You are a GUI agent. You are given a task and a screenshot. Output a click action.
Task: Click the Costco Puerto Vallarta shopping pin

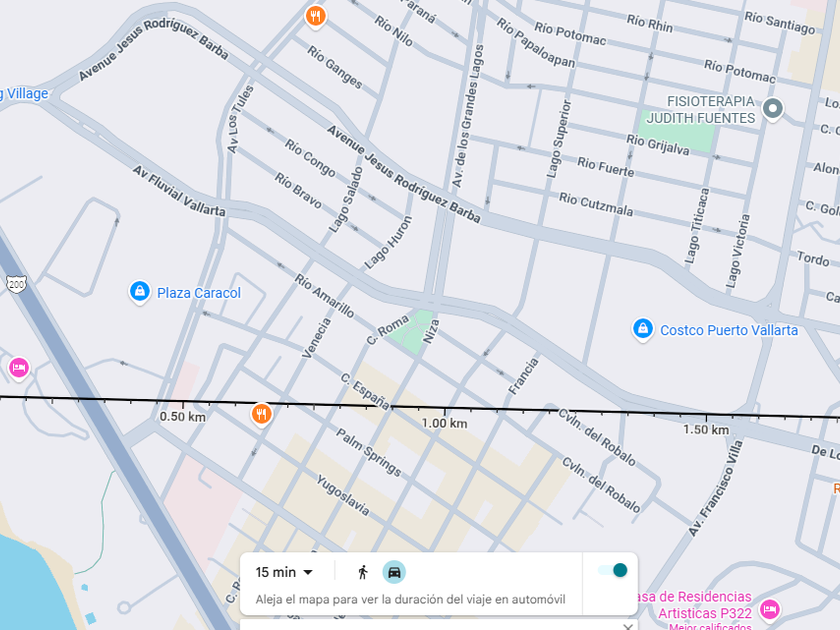[x=643, y=329]
